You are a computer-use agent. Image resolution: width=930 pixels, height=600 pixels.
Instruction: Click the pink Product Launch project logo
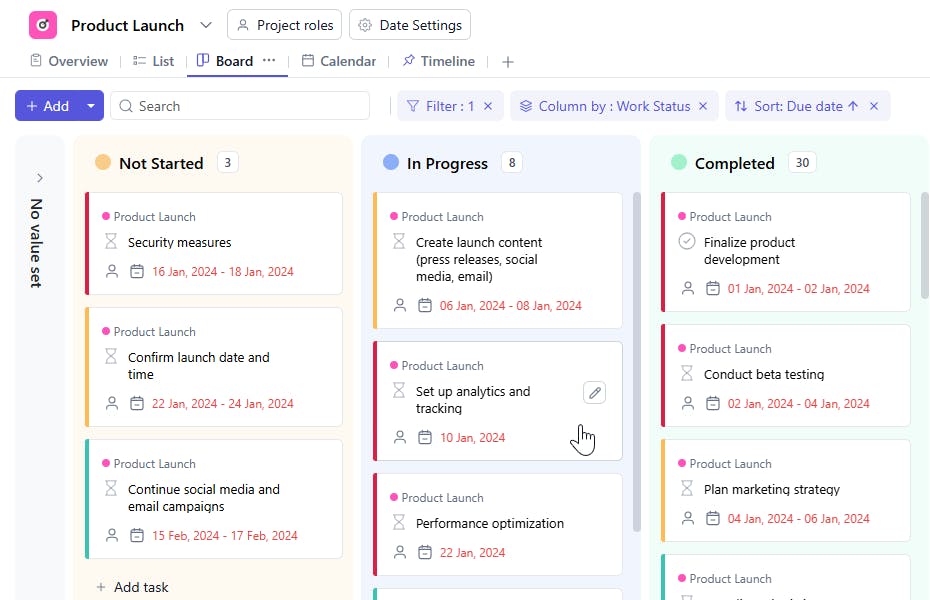point(43,25)
